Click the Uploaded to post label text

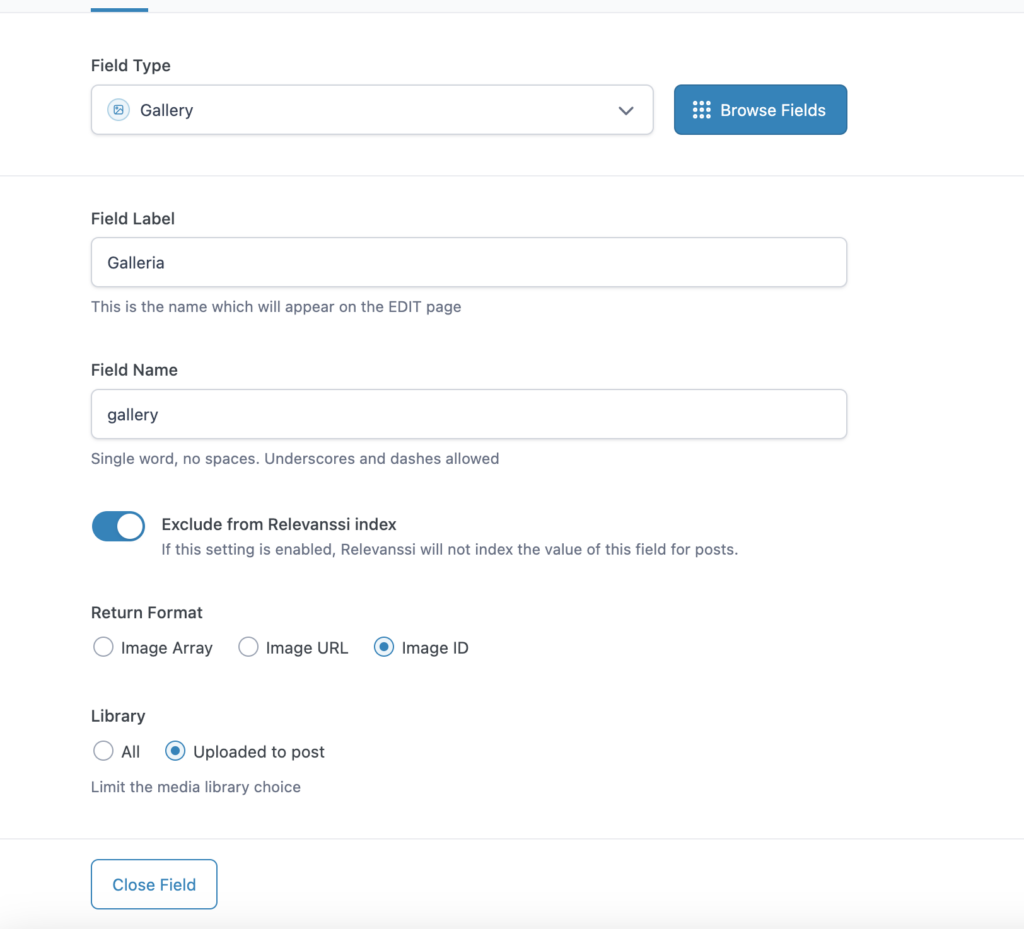coord(259,751)
